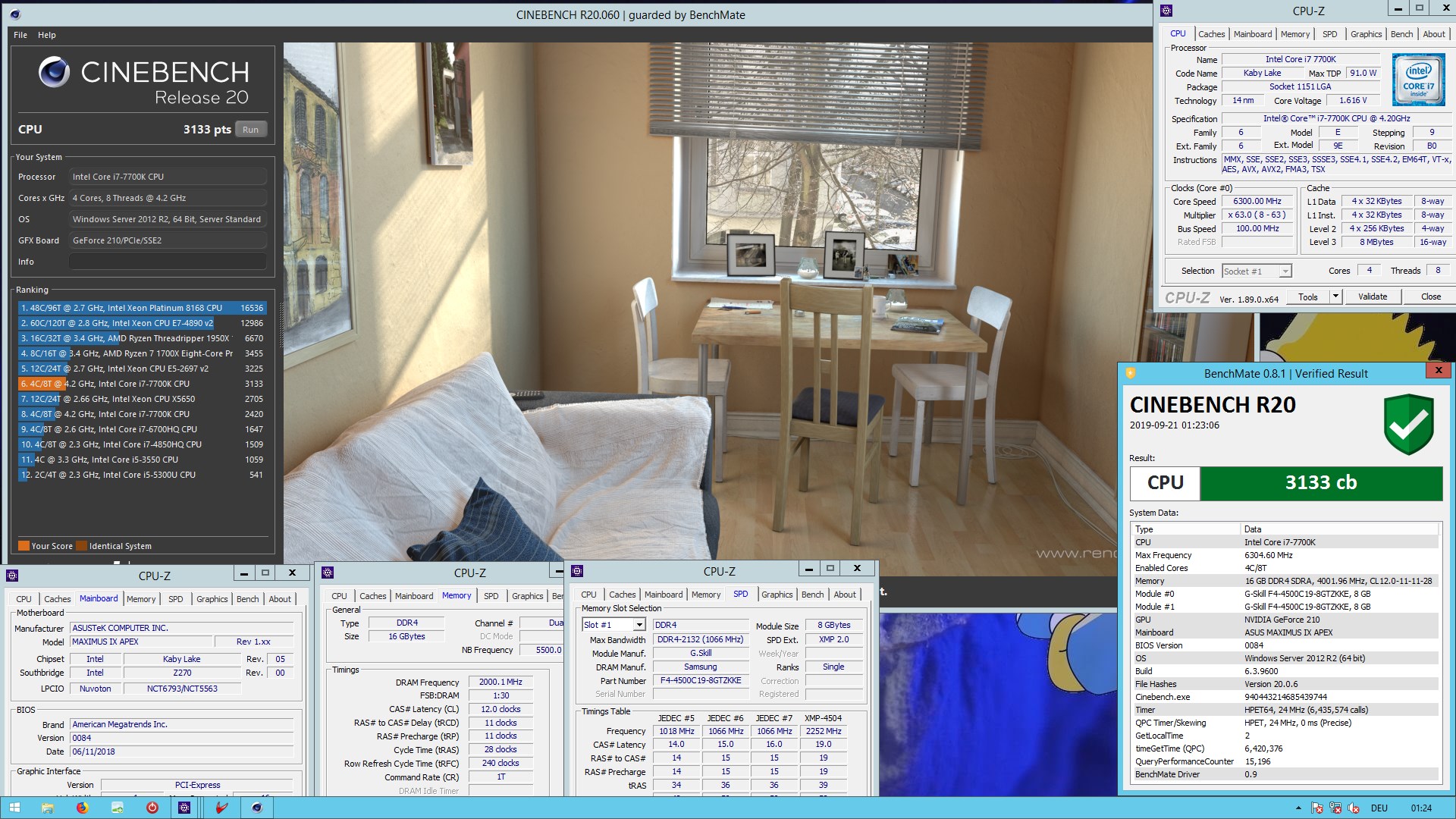Click the empty Info field in Cinebench

168,262
